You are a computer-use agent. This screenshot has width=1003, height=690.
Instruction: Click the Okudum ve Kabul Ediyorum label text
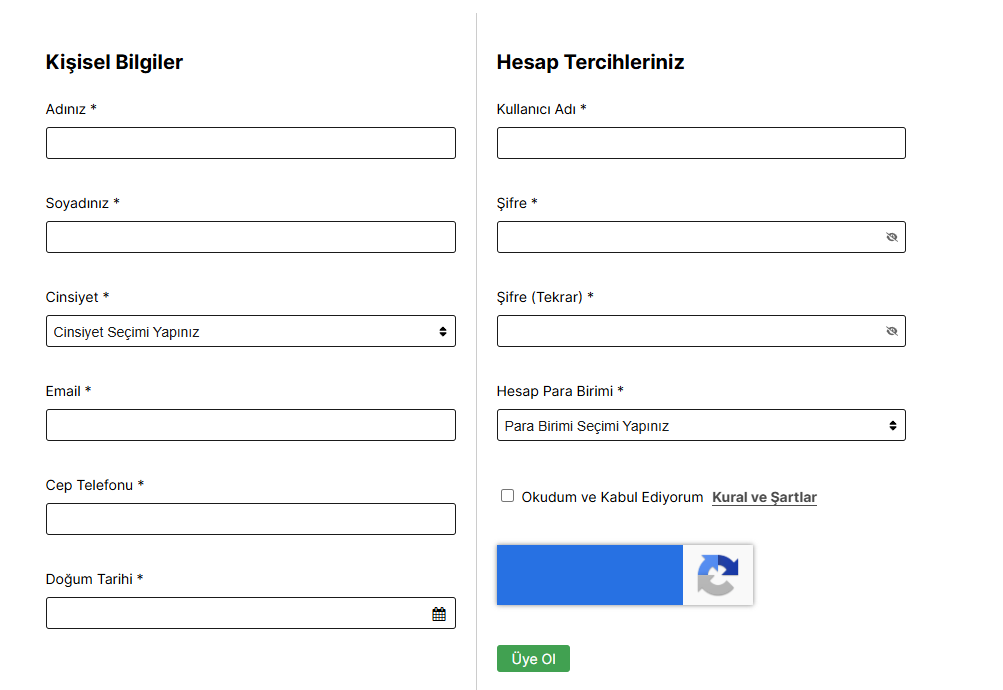612,497
